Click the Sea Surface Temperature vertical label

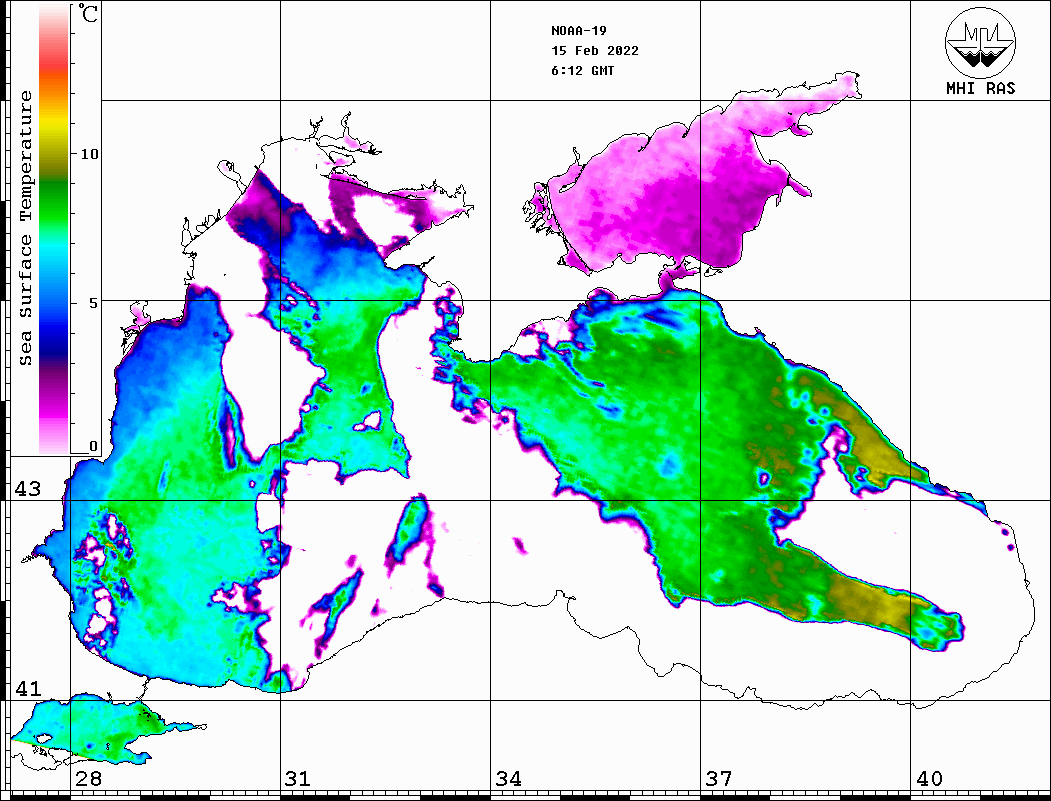pos(26,228)
